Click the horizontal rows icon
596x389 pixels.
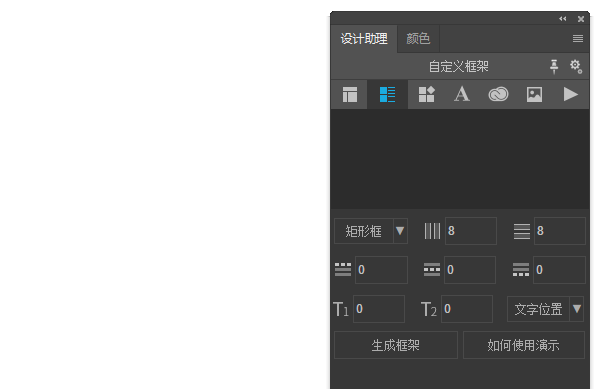click(x=522, y=231)
